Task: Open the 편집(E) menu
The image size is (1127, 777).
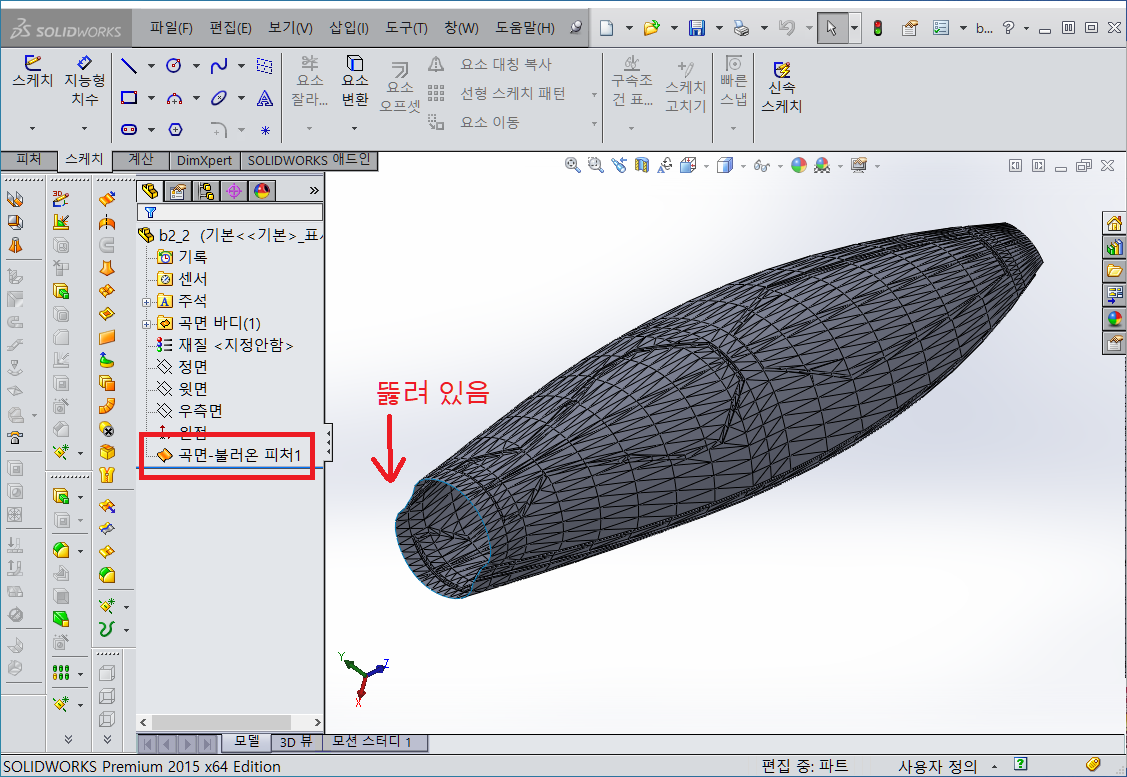Action: pos(230,28)
